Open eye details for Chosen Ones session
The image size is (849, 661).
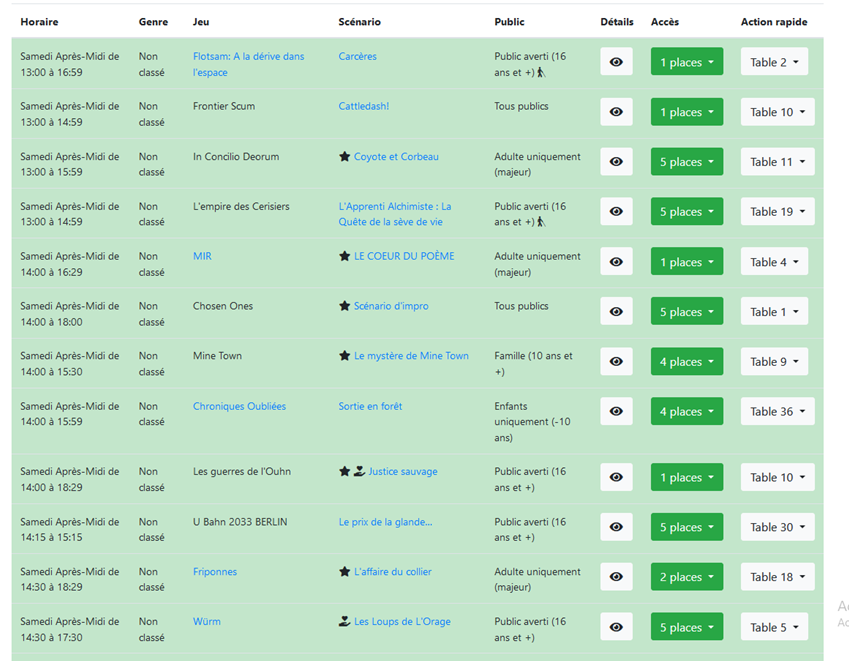pyautogui.click(x=616, y=312)
